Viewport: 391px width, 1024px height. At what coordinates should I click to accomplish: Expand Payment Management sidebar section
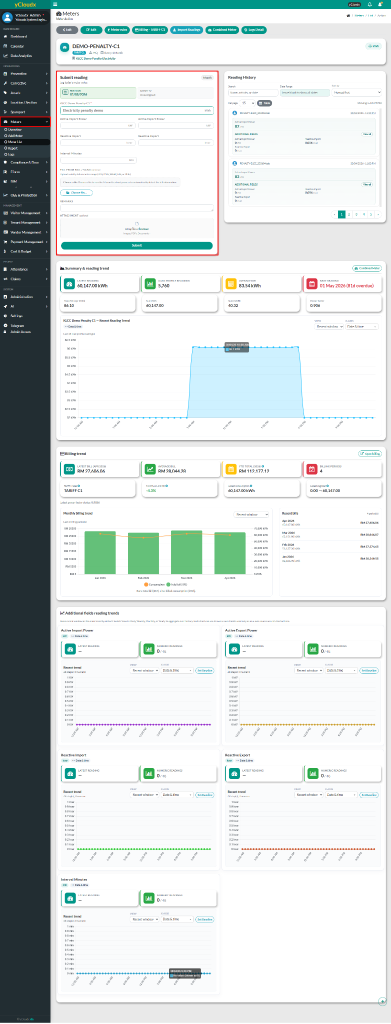click(25, 242)
